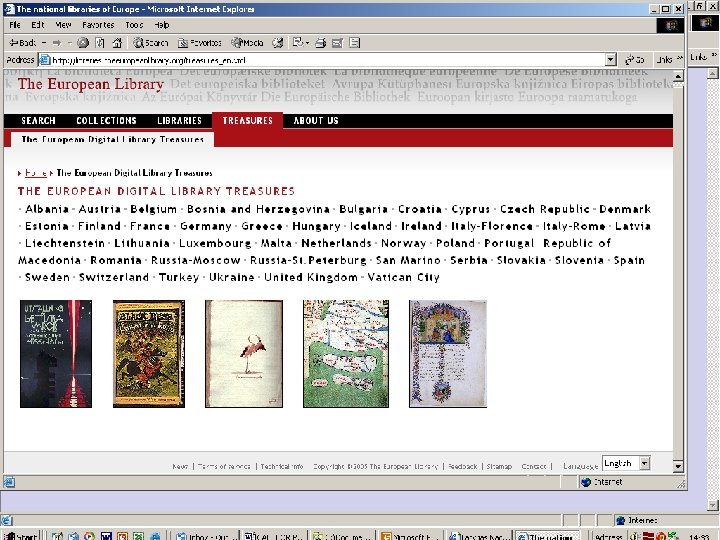The width and height of the screenshot is (720, 540).
Task: Open the Vatican City link
Action: point(404,277)
